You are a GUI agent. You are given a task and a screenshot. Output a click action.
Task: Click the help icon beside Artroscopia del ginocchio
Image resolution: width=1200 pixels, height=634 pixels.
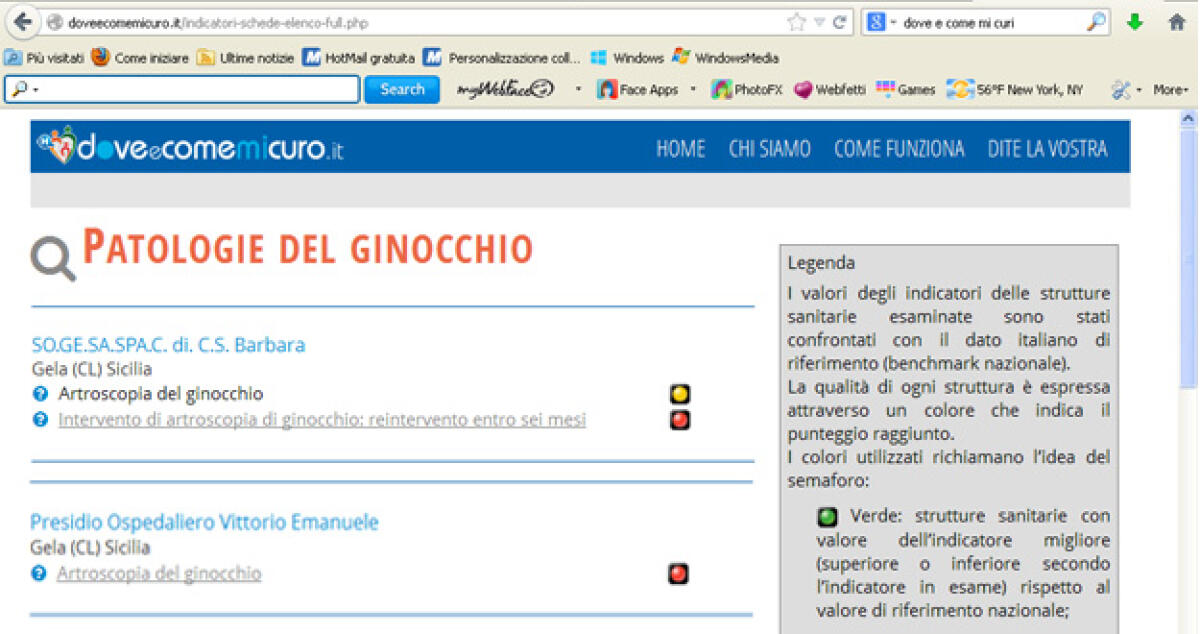click(x=40, y=394)
